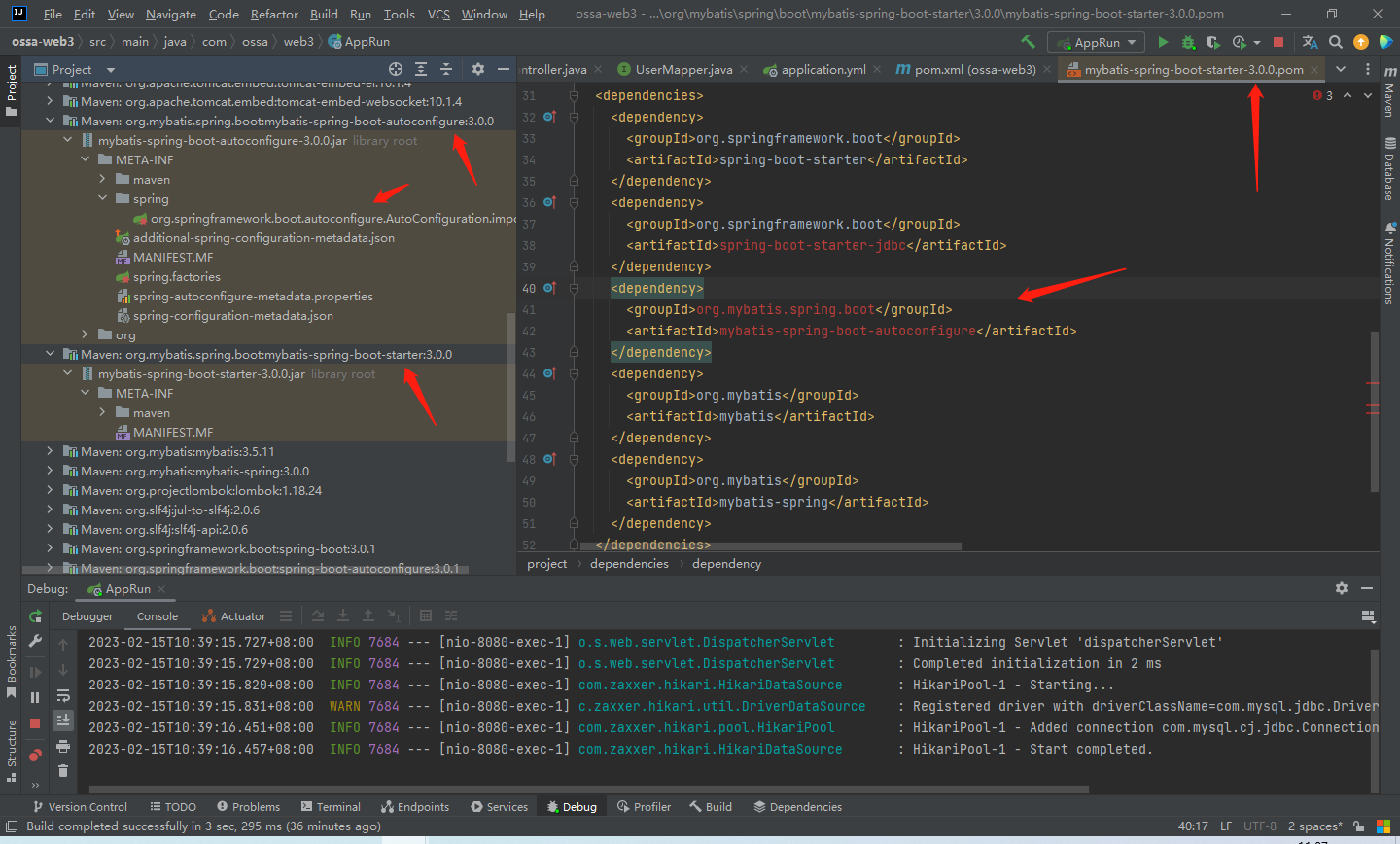
Task: Toggle Structure tool window
Action: point(12,750)
